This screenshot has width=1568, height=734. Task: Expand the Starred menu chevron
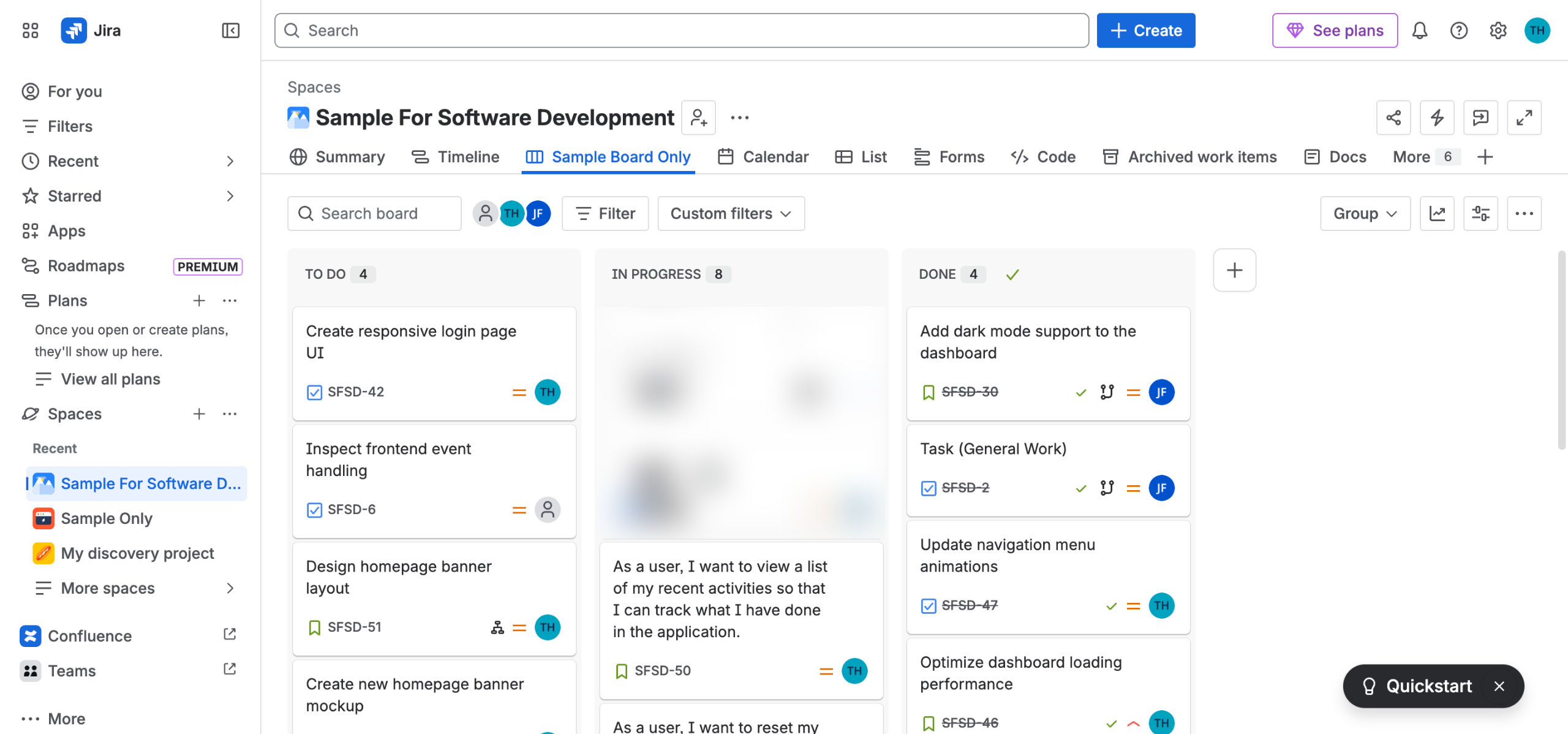tap(230, 196)
